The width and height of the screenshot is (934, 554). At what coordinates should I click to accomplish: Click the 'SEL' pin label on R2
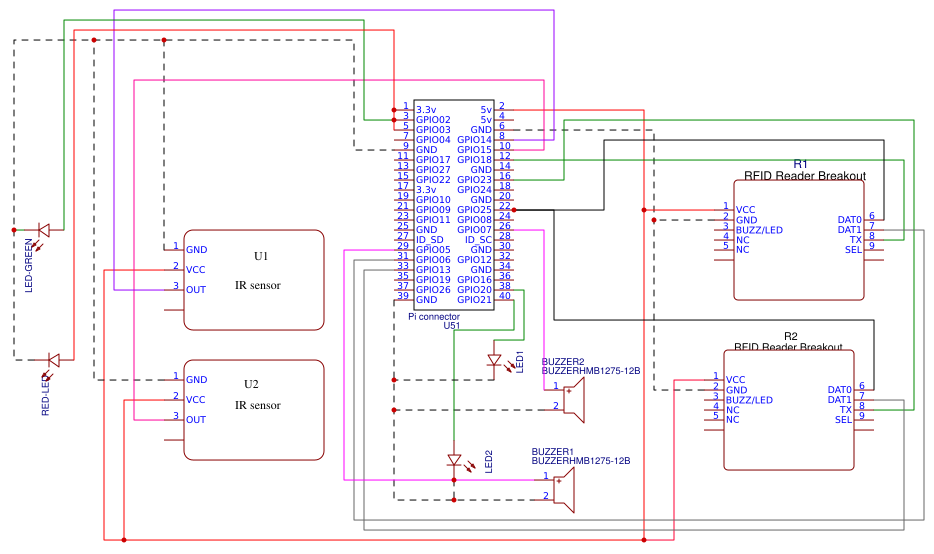pos(843,420)
